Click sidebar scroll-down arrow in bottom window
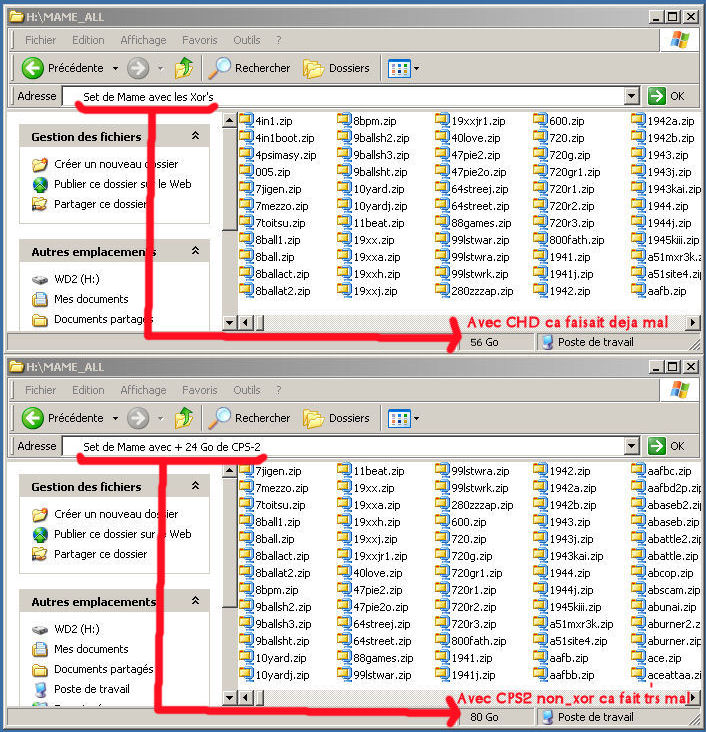Image resolution: width=706 pixels, height=732 pixels. [x=229, y=698]
